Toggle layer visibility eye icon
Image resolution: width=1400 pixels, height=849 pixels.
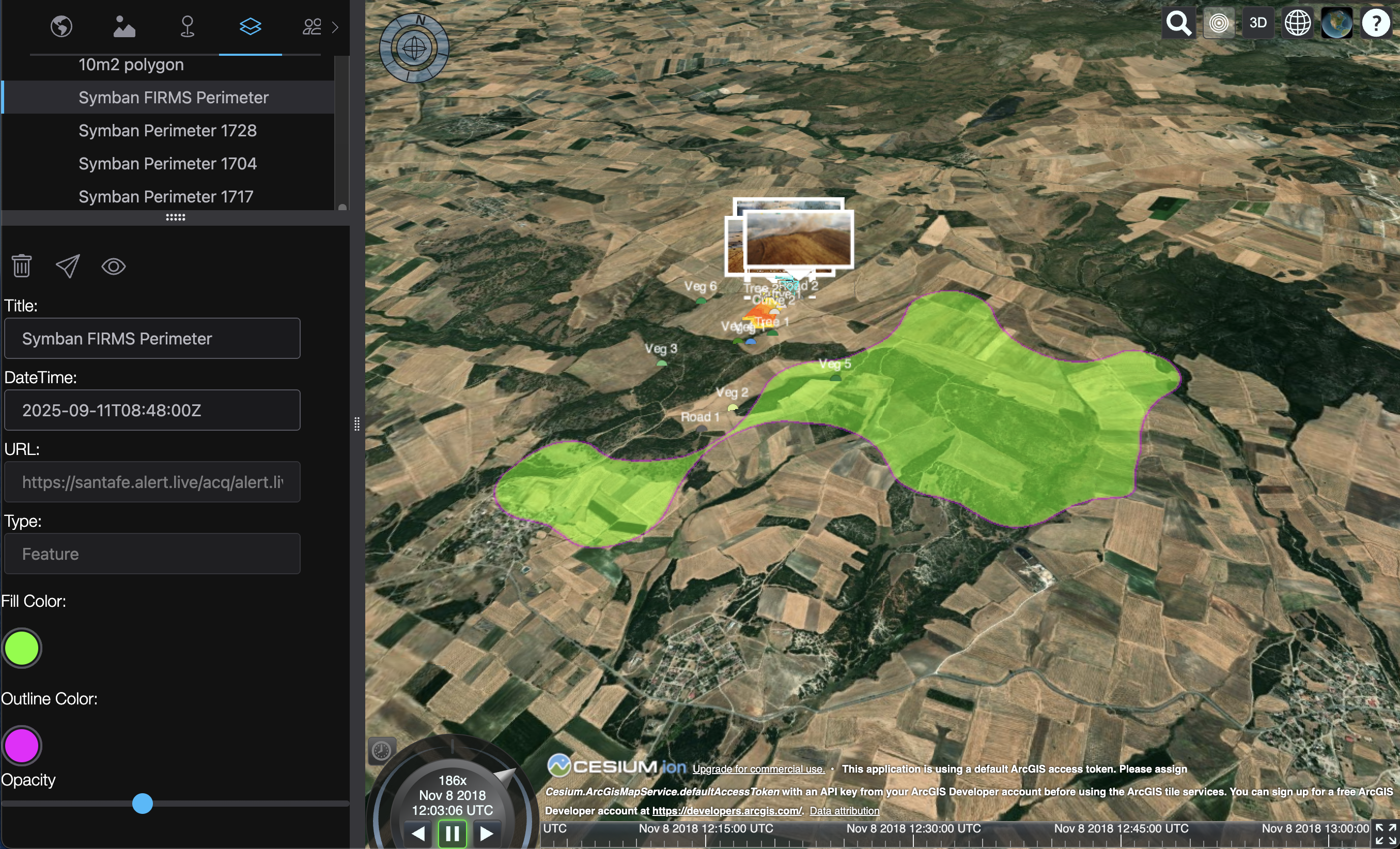[113, 266]
